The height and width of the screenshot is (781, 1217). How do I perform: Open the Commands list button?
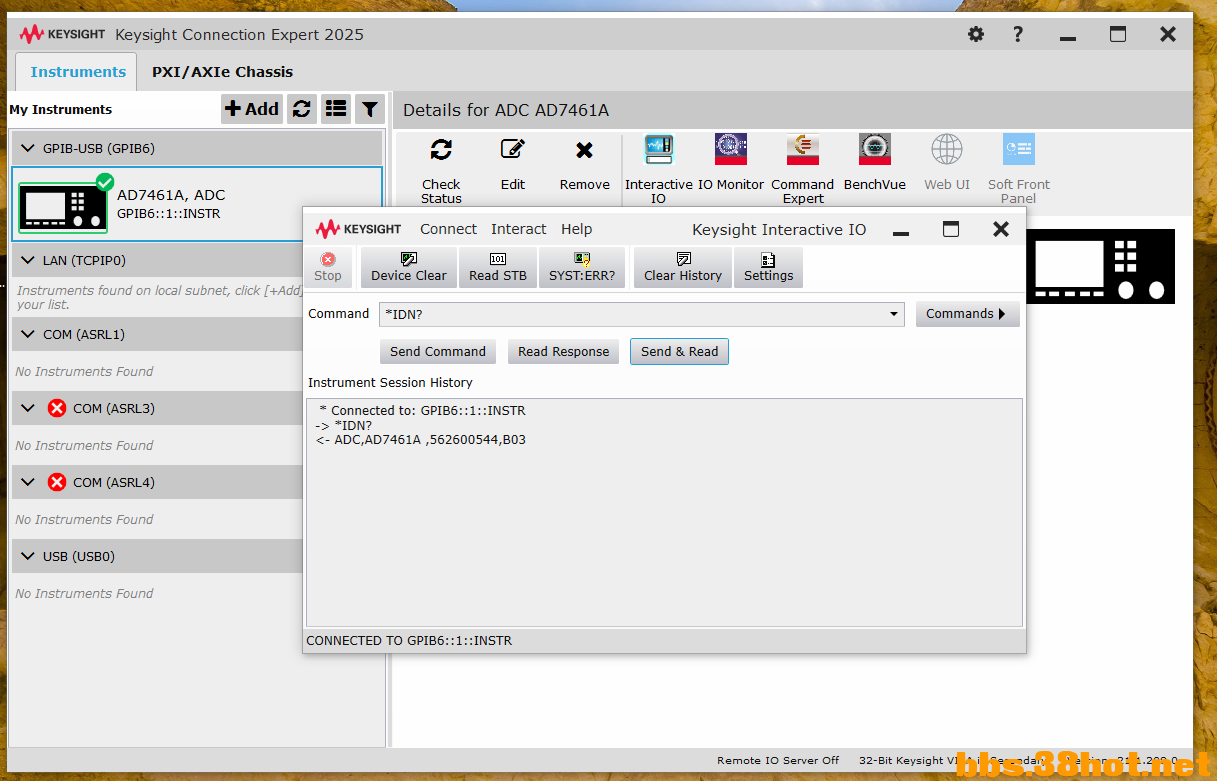coord(967,314)
